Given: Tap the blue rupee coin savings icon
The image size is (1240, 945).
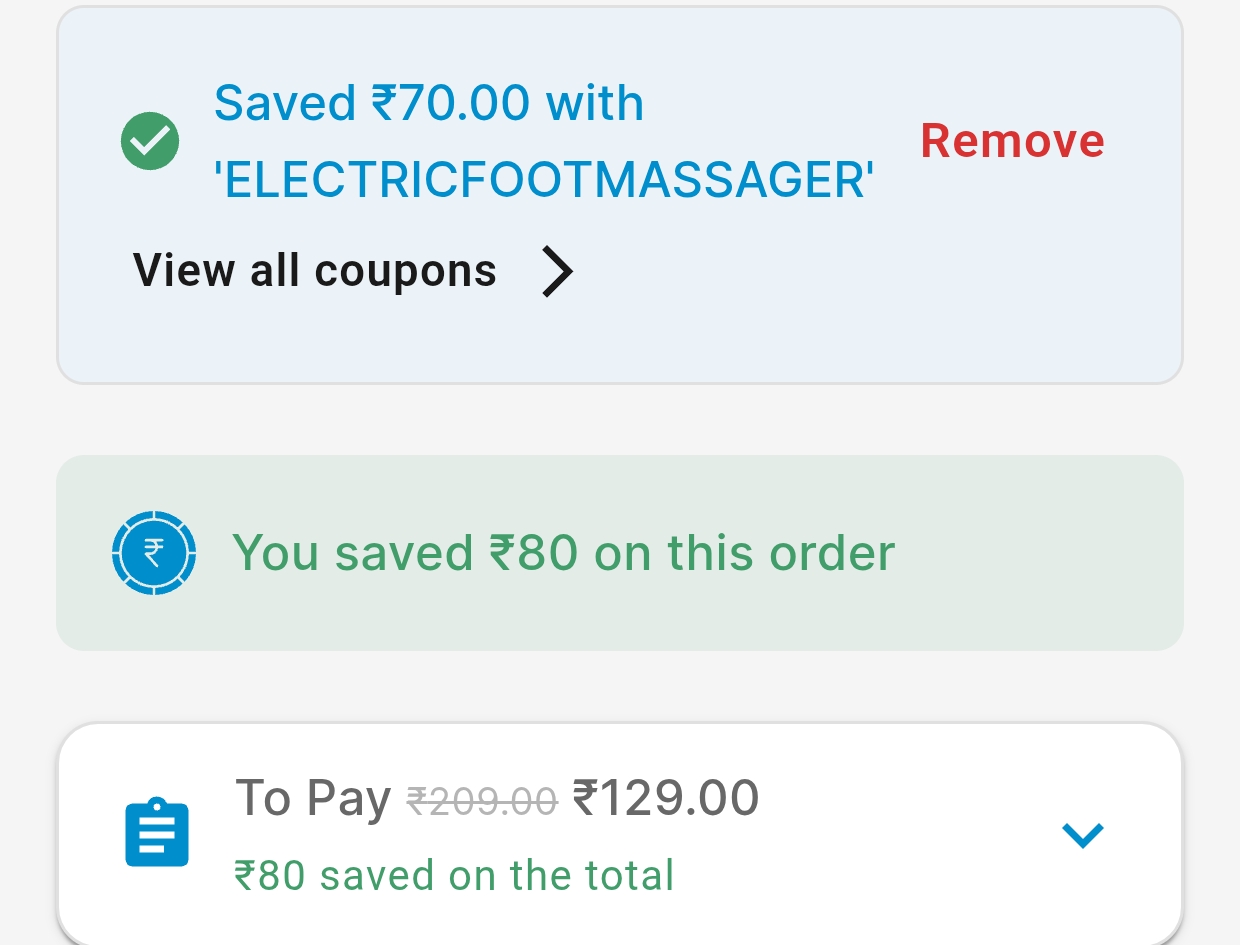Looking at the screenshot, I should pos(153,553).
